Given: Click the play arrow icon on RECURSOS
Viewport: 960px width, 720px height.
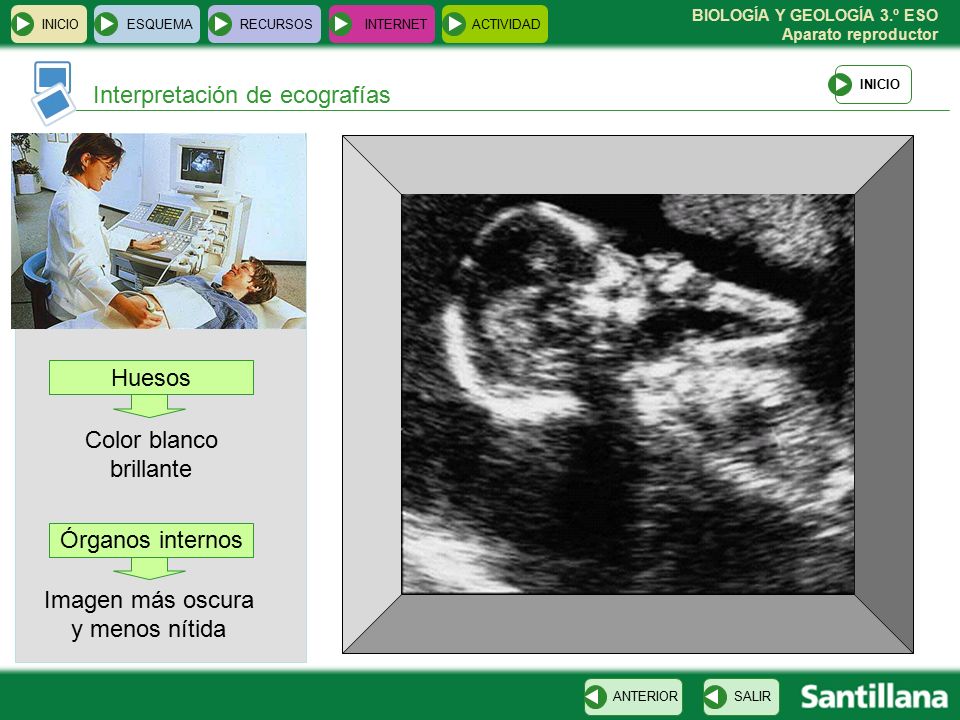Looking at the screenshot, I should pyautogui.click(x=220, y=24).
